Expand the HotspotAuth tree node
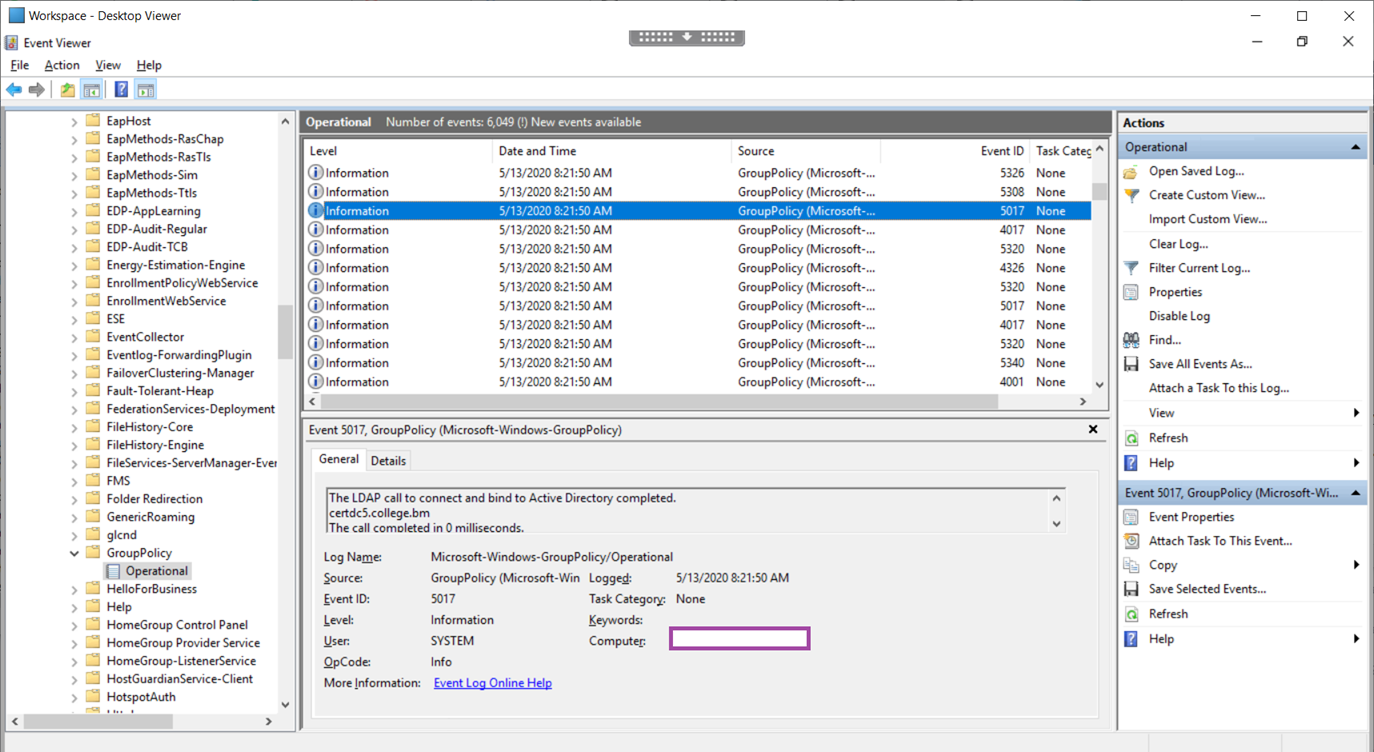Screen dimensions: 1374x752 pyautogui.click(x=74, y=697)
